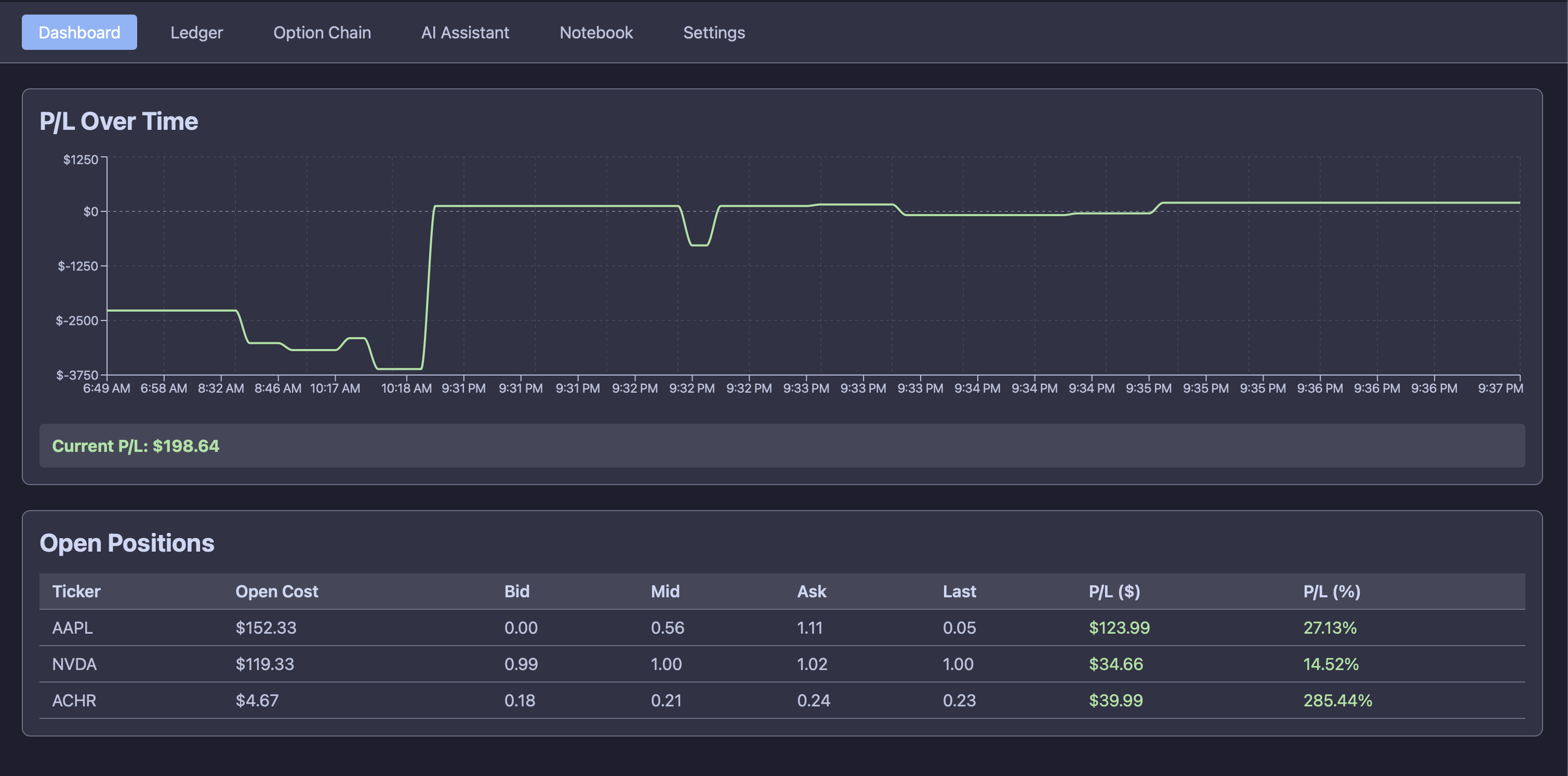Viewport: 1568px width, 776px height.
Task: Click the Open Cost column header
Action: (276, 592)
